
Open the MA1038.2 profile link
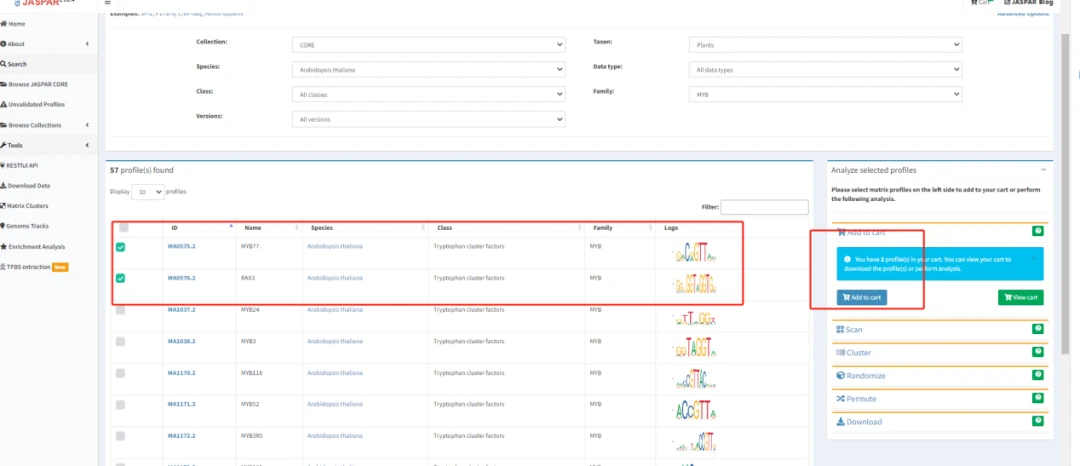click(181, 341)
